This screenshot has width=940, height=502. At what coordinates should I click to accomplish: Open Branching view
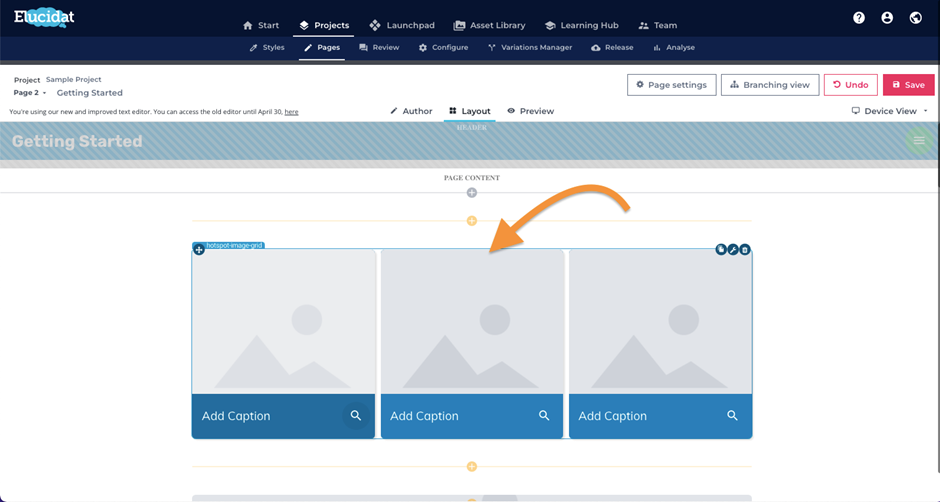(770, 85)
